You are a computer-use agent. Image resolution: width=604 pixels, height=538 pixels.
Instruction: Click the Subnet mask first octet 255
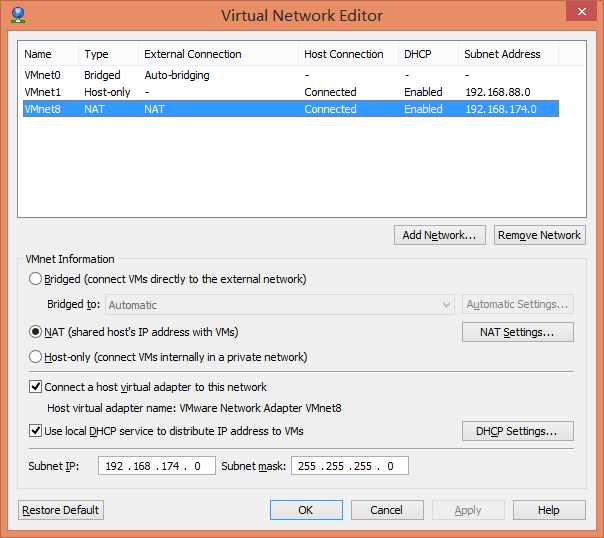307,466
